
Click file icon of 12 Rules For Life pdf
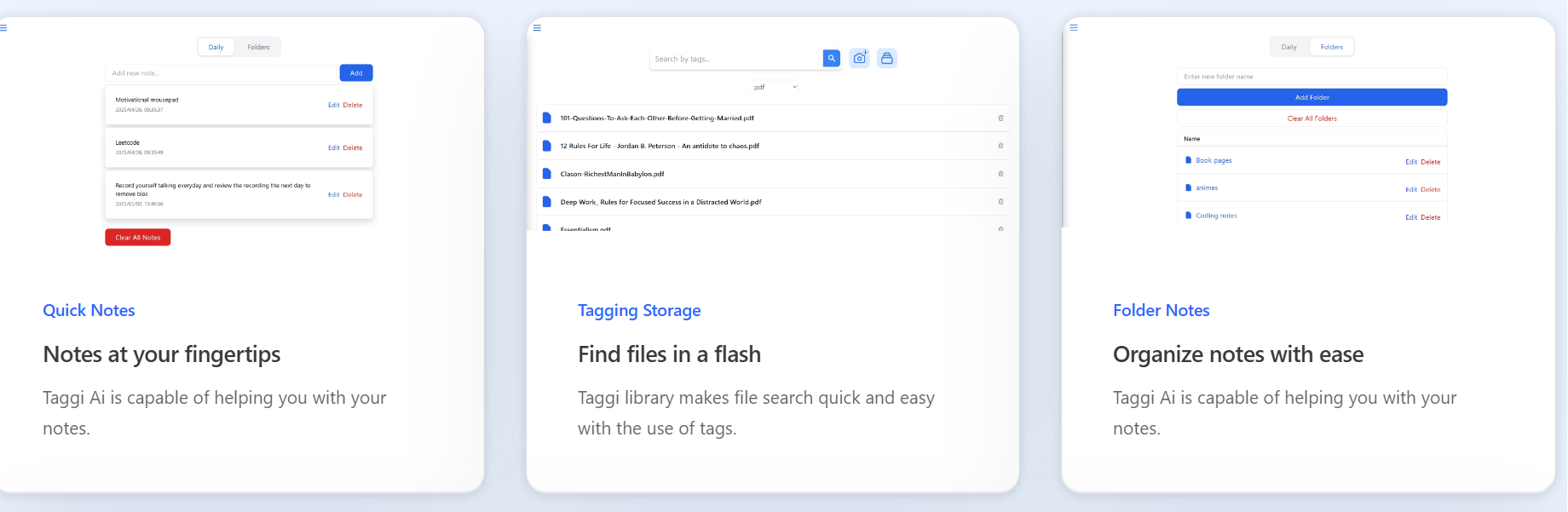pyautogui.click(x=547, y=146)
